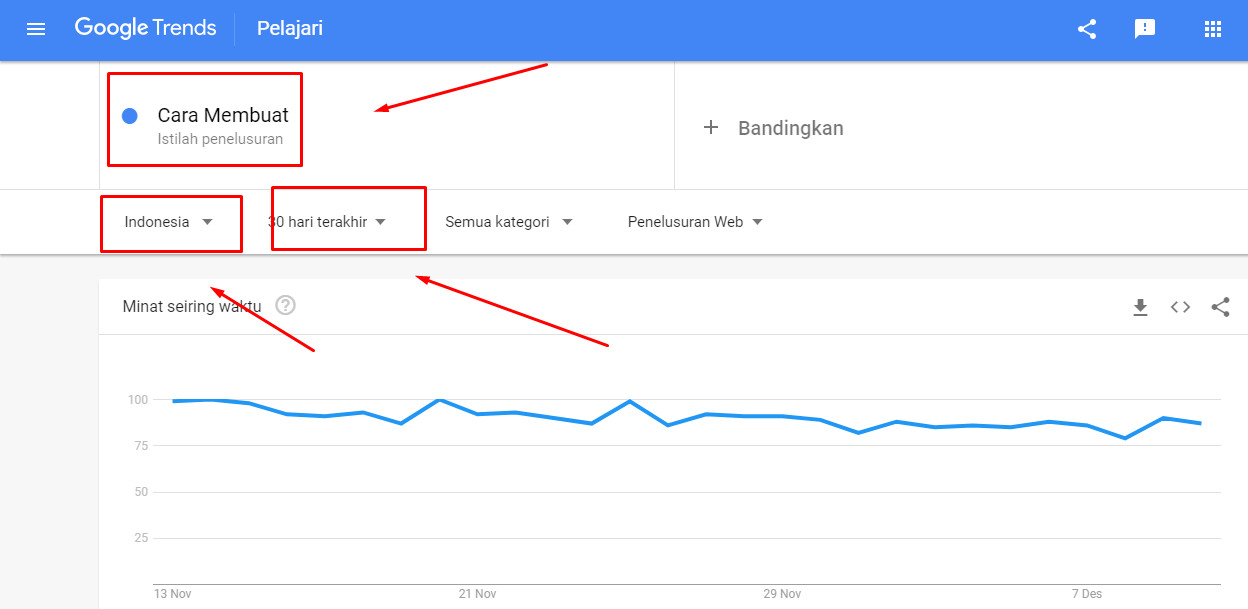The height and width of the screenshot is (609, 1248).
Task: Expand the Semua kategori dropdown
Action: pos(509,222)
